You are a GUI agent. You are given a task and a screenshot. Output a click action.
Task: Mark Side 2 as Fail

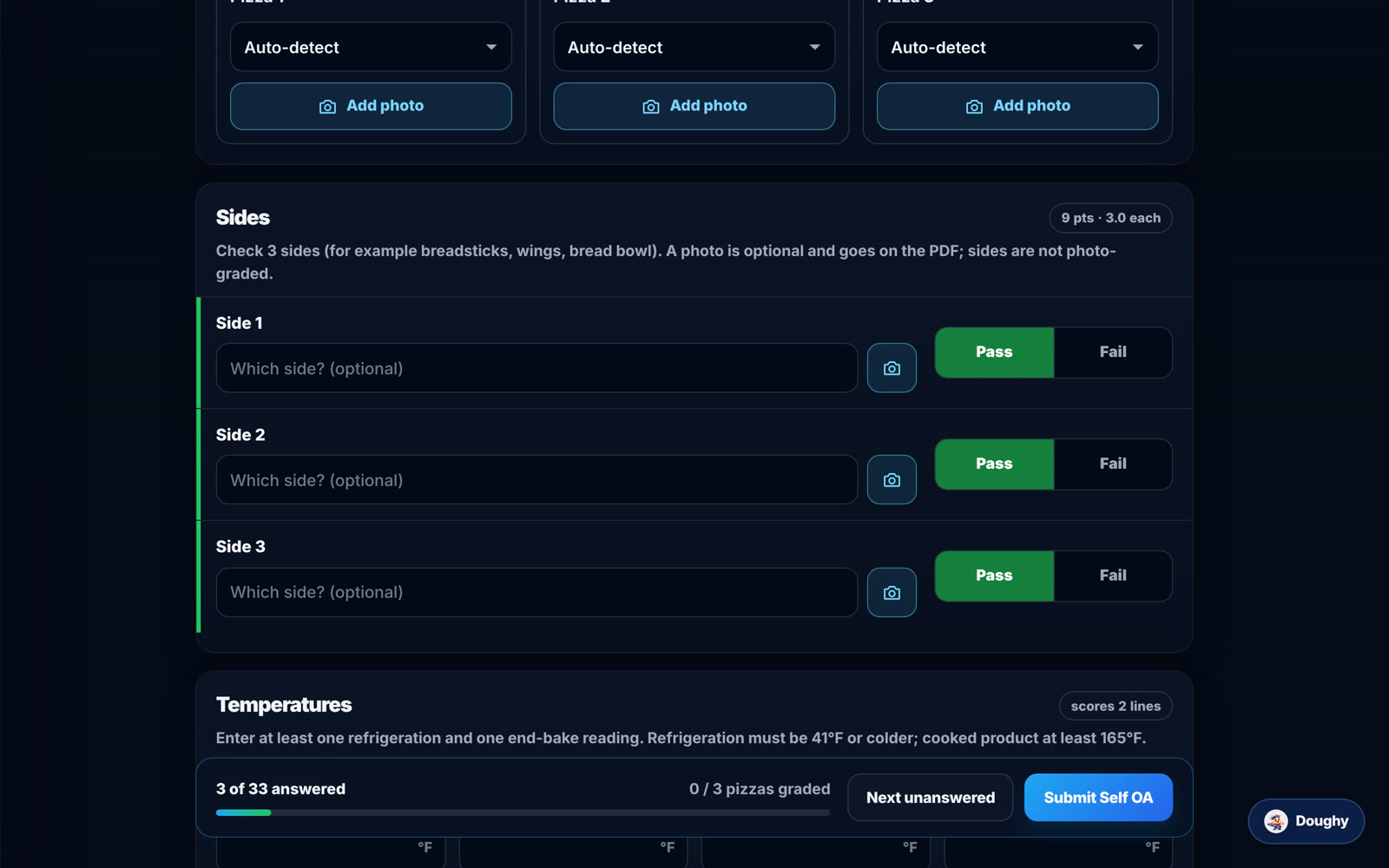[x=1113, y=464]
